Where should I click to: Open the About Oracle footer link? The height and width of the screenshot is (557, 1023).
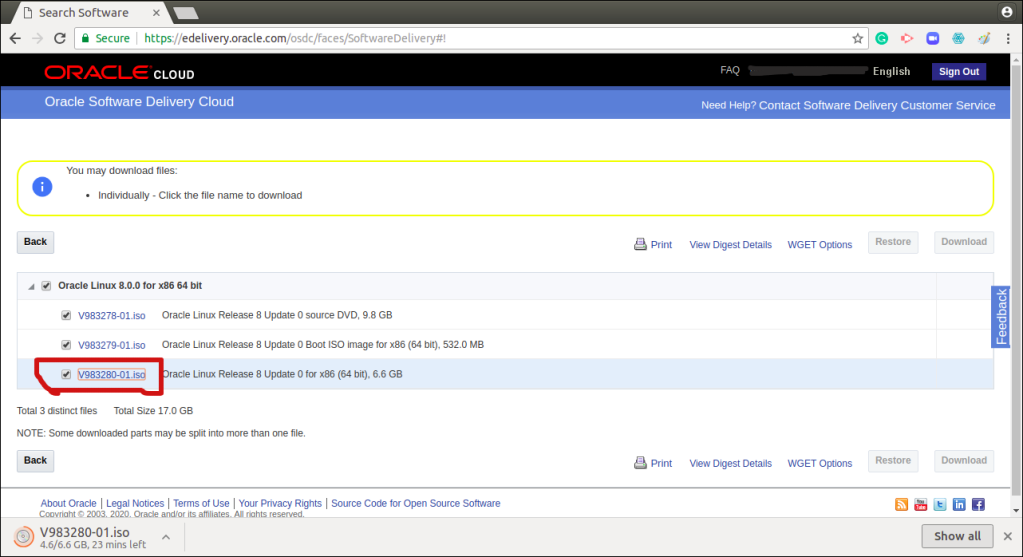pyautogui.click(x=69, y=504)
